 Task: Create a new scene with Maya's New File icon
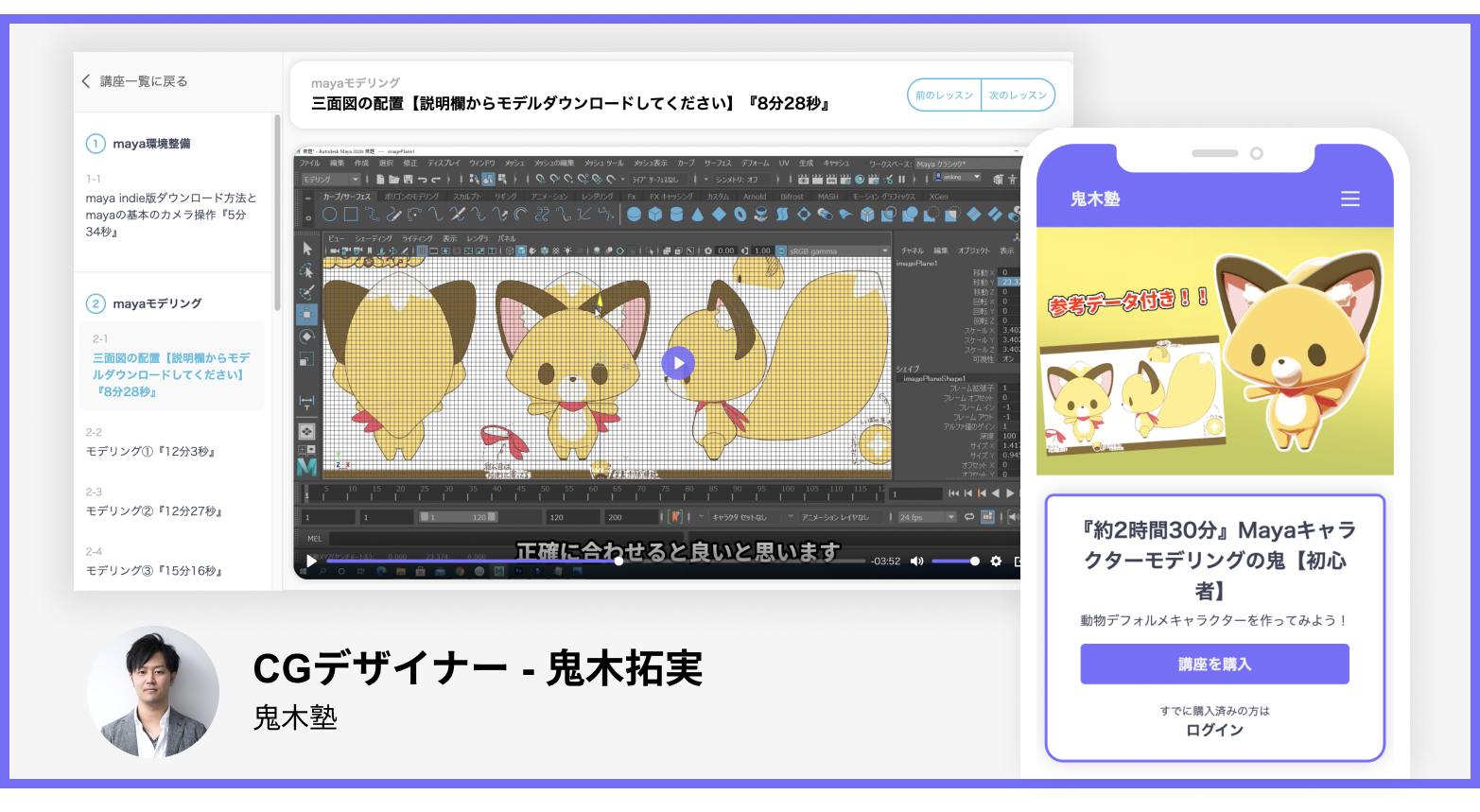380,179
